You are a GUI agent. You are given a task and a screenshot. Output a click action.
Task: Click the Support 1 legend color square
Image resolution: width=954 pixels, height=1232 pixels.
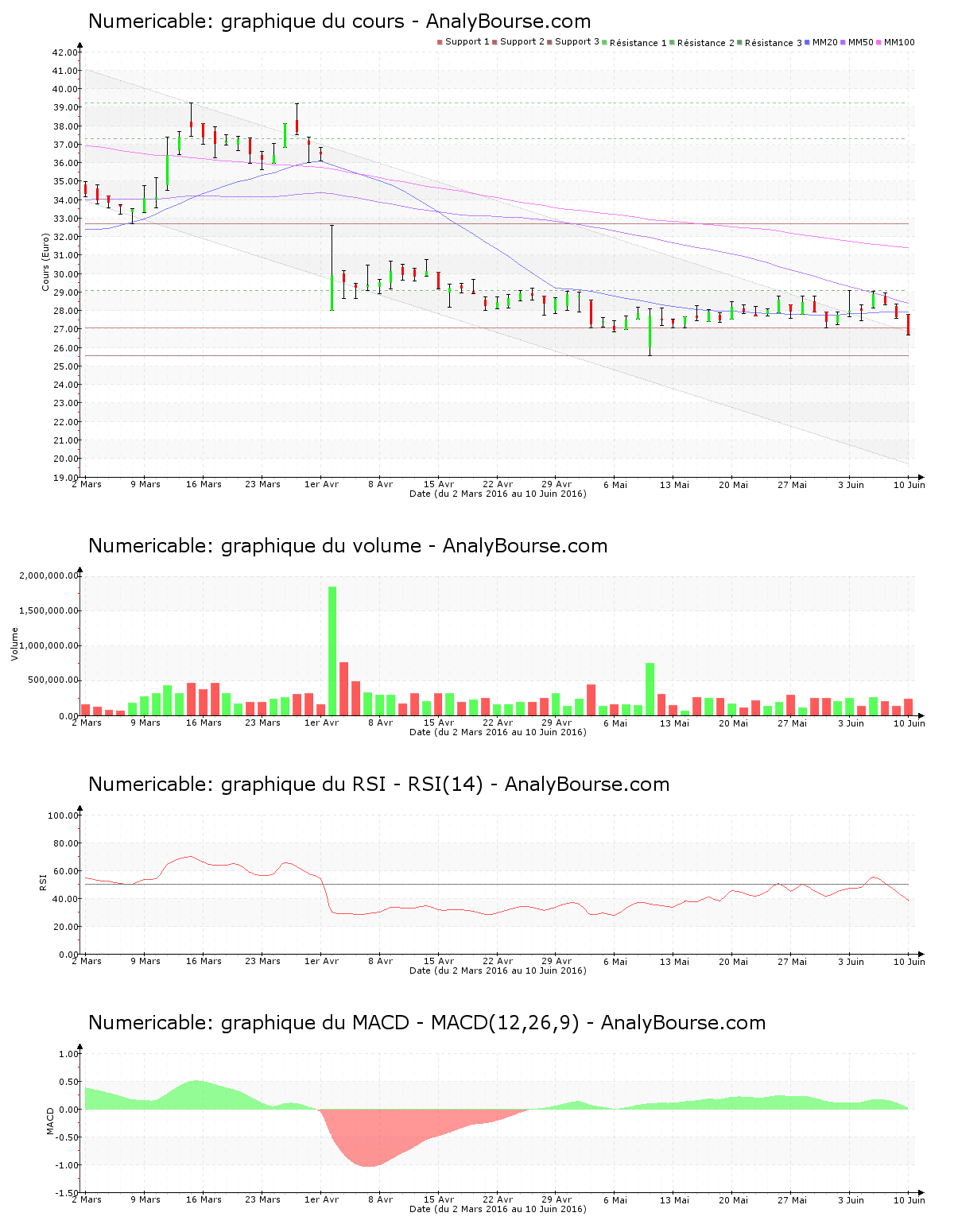[440, 42]
